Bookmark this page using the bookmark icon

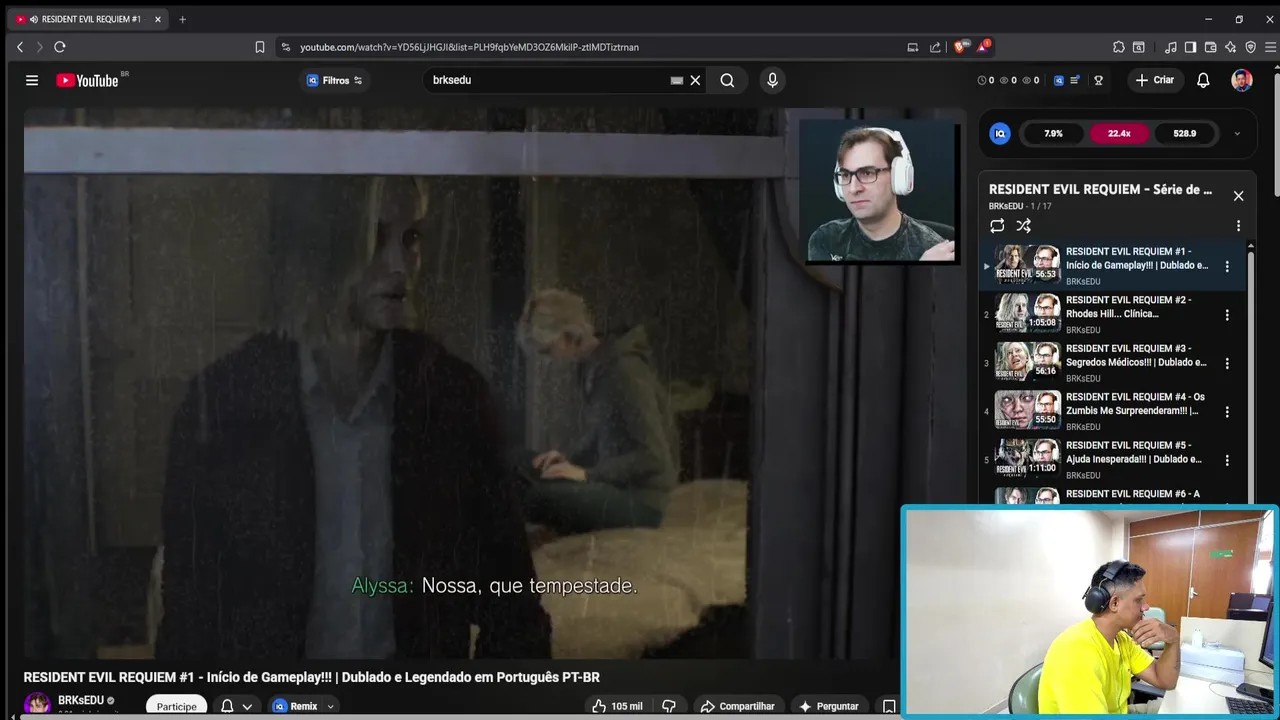click(x=260, y=47)
